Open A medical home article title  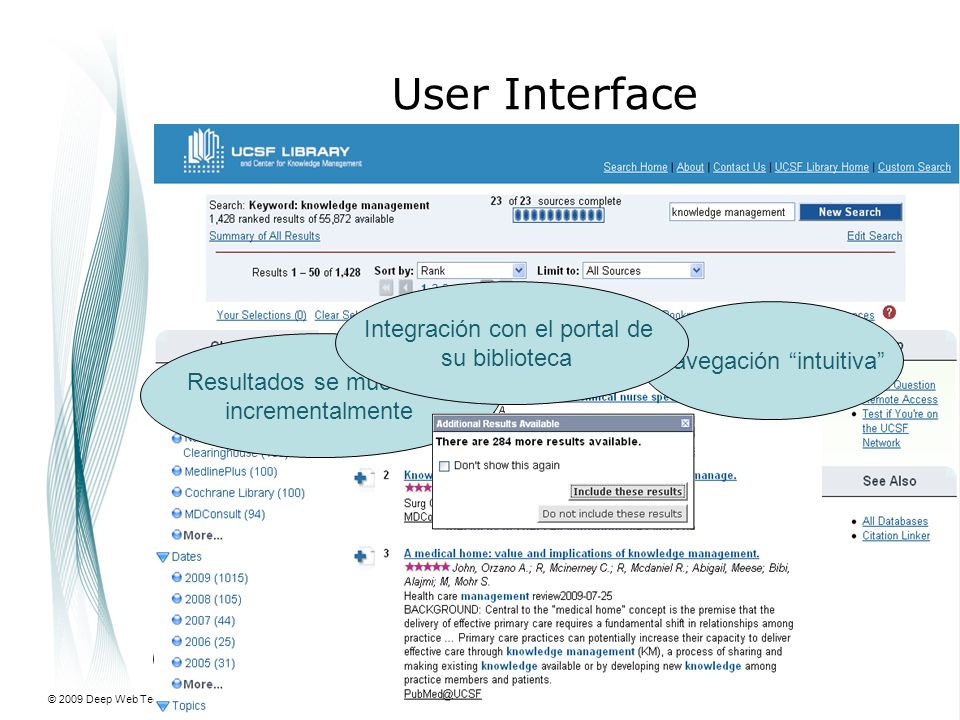581,553
